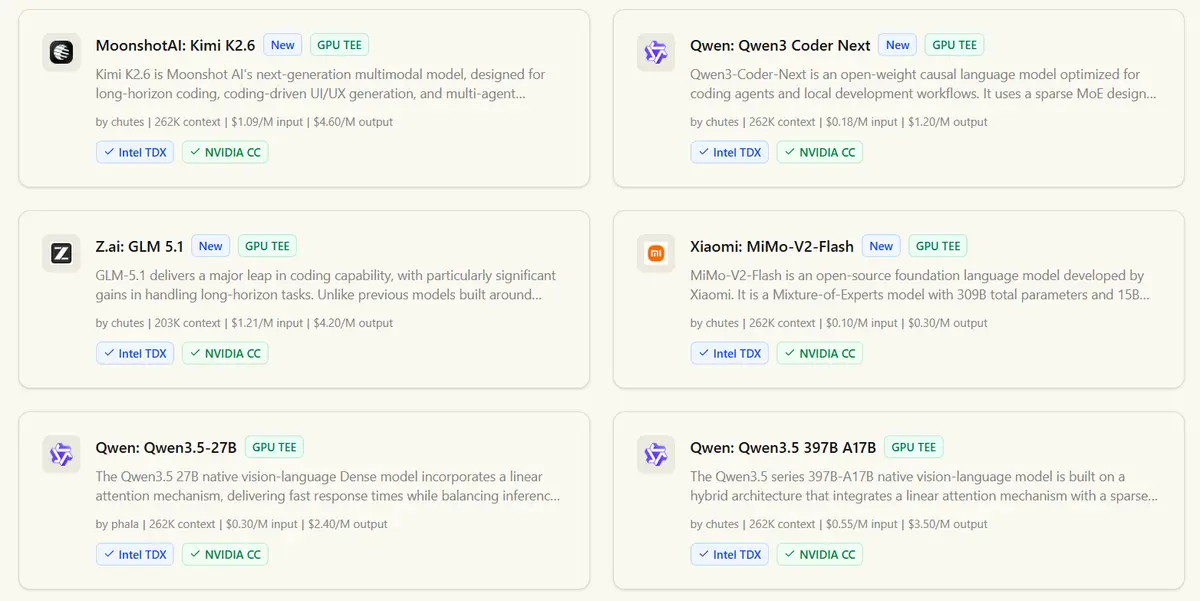Open the MoonshotAI: Kimi K2.6 model title

(x=175, y=45)
